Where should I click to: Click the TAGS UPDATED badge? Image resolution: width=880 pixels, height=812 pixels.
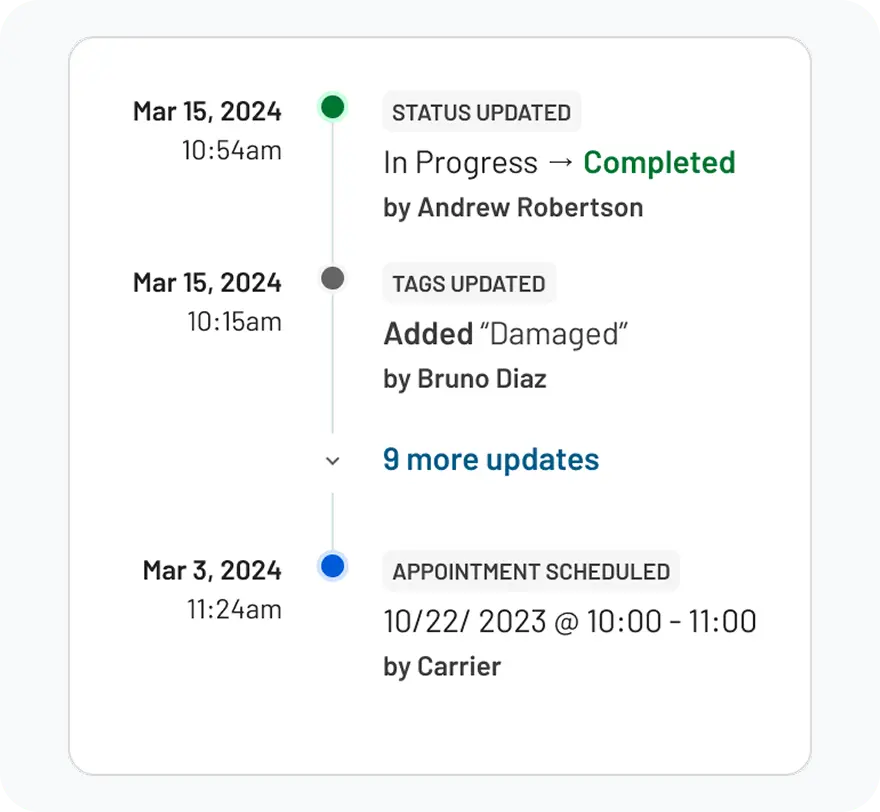[468, 283]
